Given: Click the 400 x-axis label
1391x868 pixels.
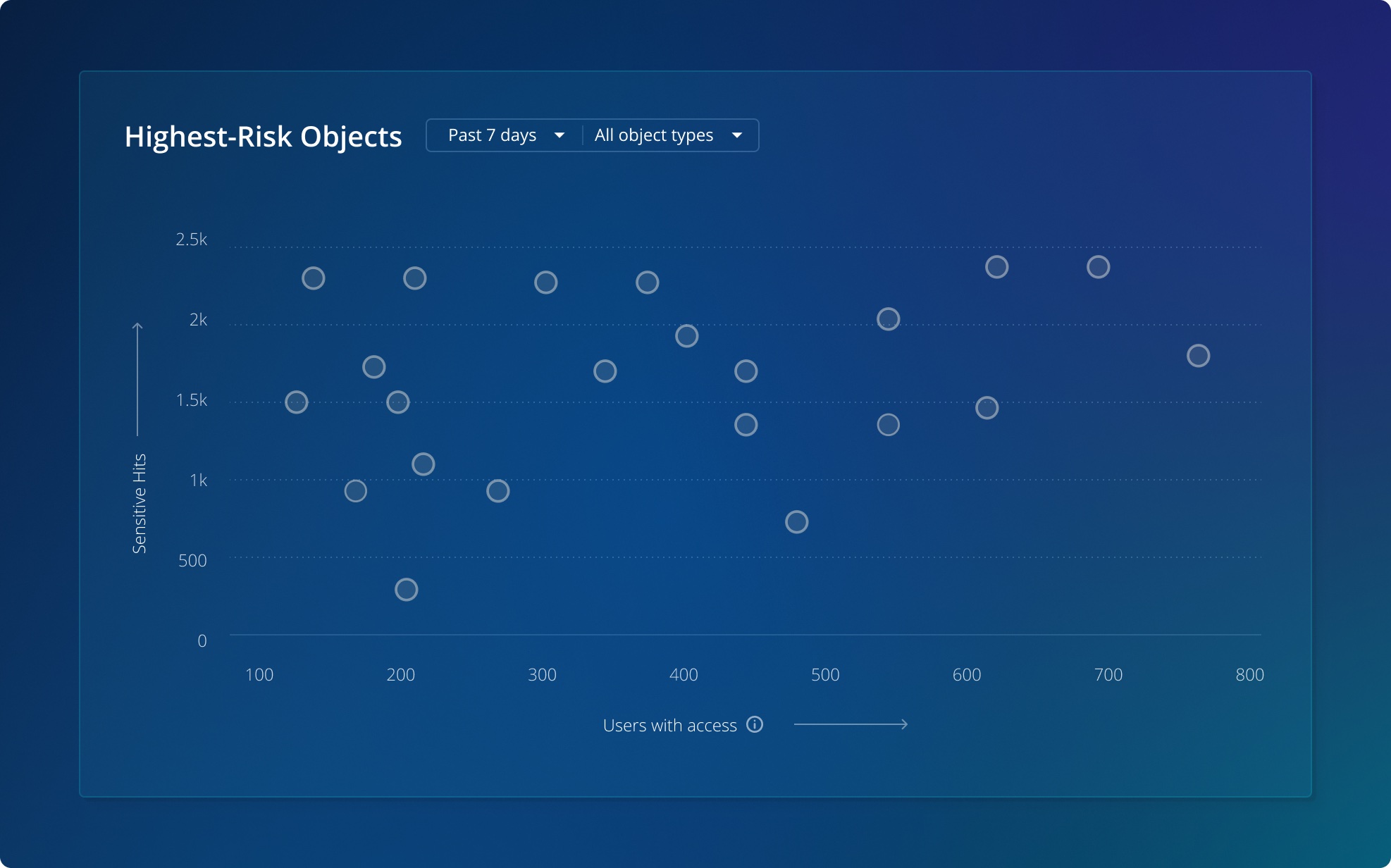Looking at the screenshot, I should tap(684, 675).
